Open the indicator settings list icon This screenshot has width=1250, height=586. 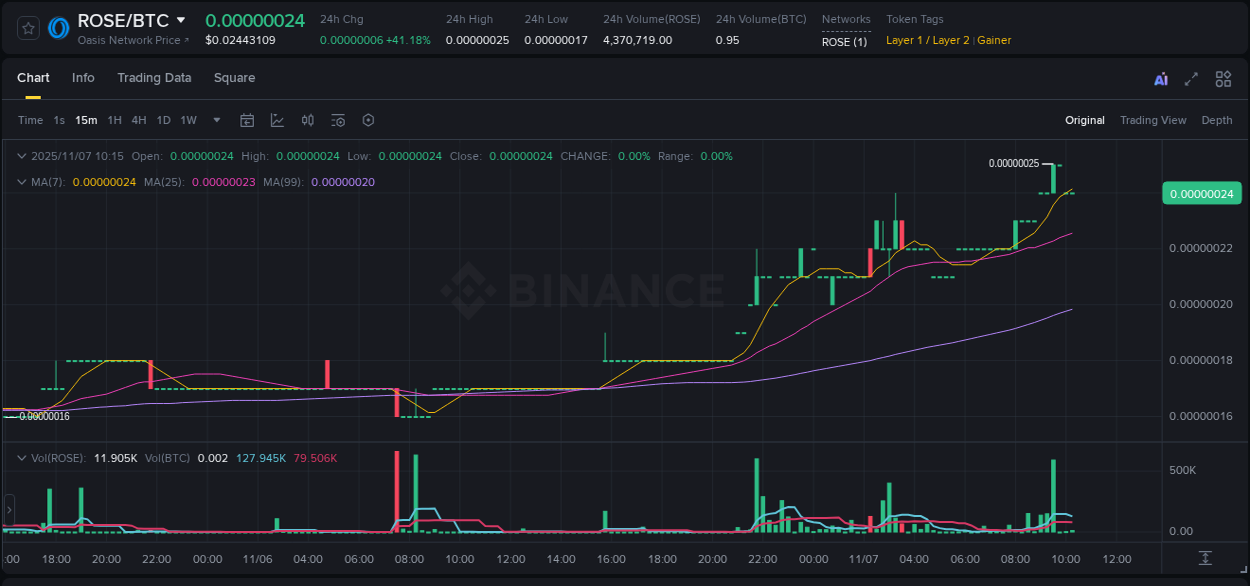point(338,120)
